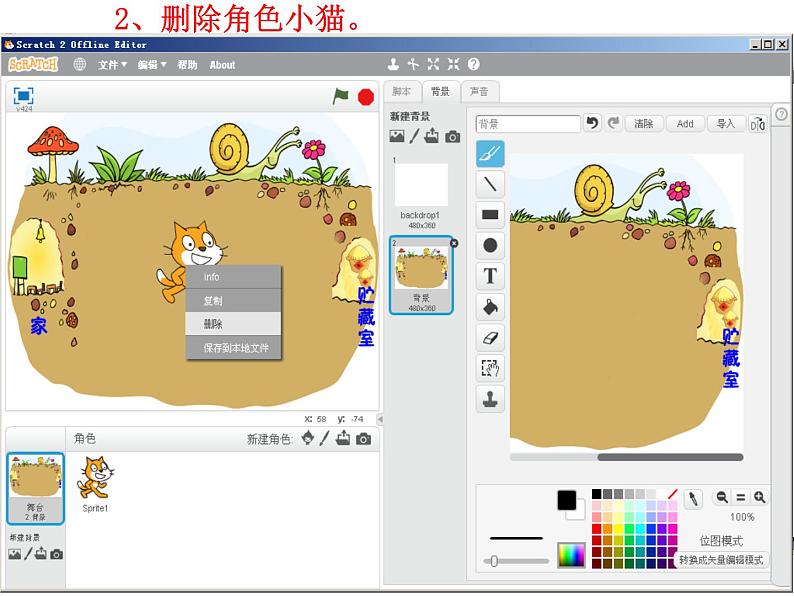Select the Line drawing tool
Viewport: 794px width, 596px height.
(x=490, y=184)
